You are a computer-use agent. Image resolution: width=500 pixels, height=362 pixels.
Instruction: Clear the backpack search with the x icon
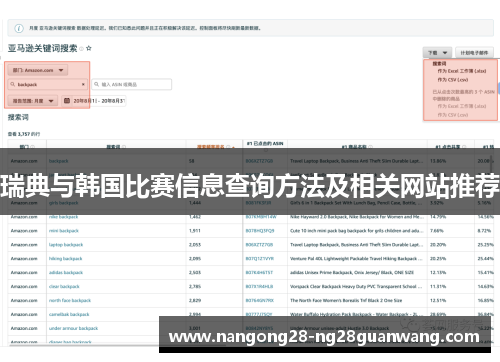[83, 84]
